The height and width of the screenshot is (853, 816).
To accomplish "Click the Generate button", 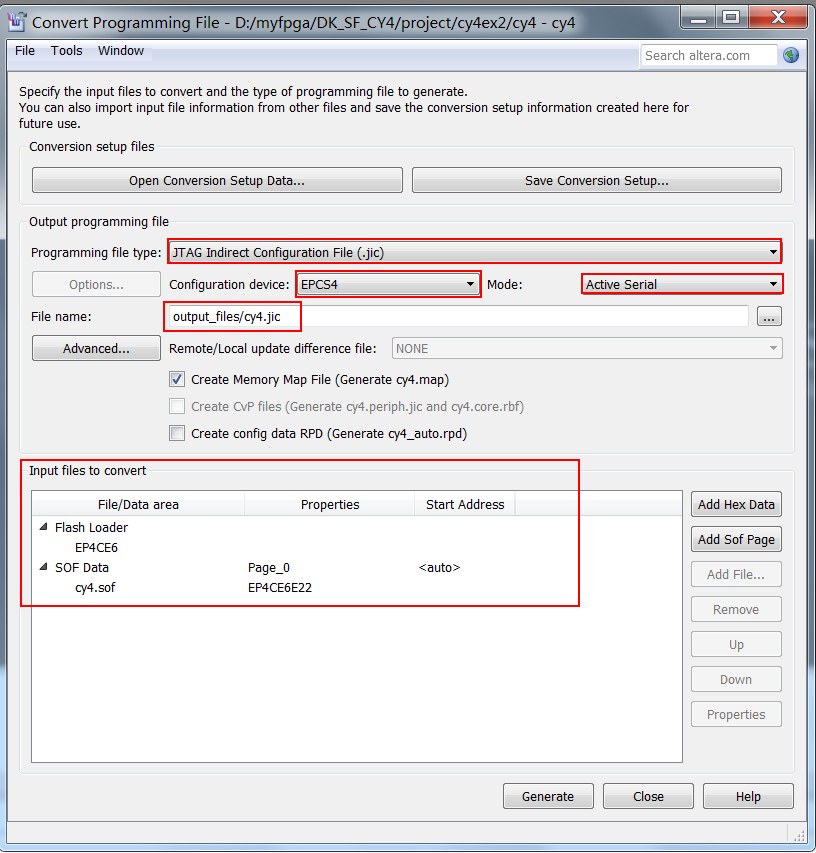I will click(x=548, y=796).
